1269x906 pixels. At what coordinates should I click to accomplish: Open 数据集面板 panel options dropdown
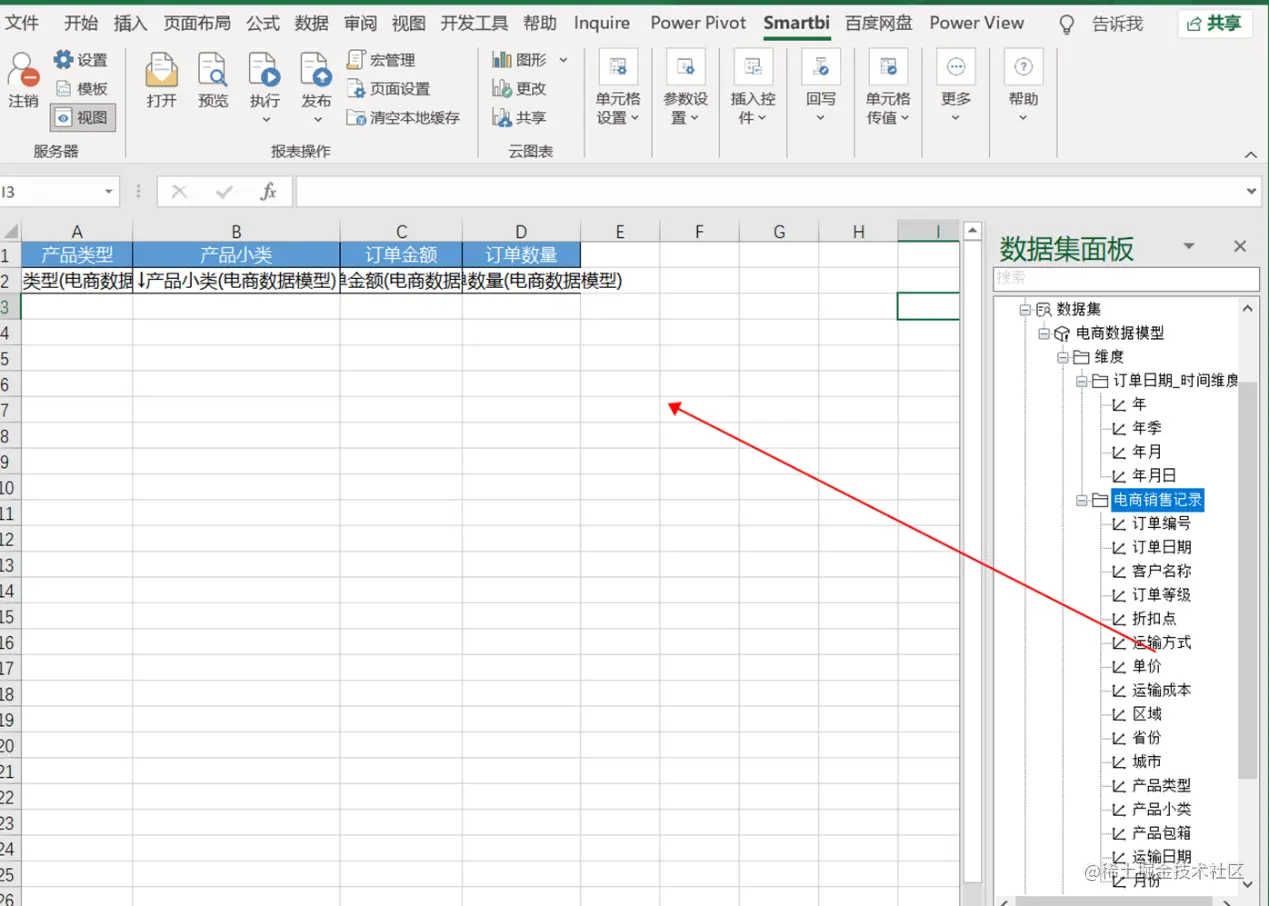tap(1189, 246)
